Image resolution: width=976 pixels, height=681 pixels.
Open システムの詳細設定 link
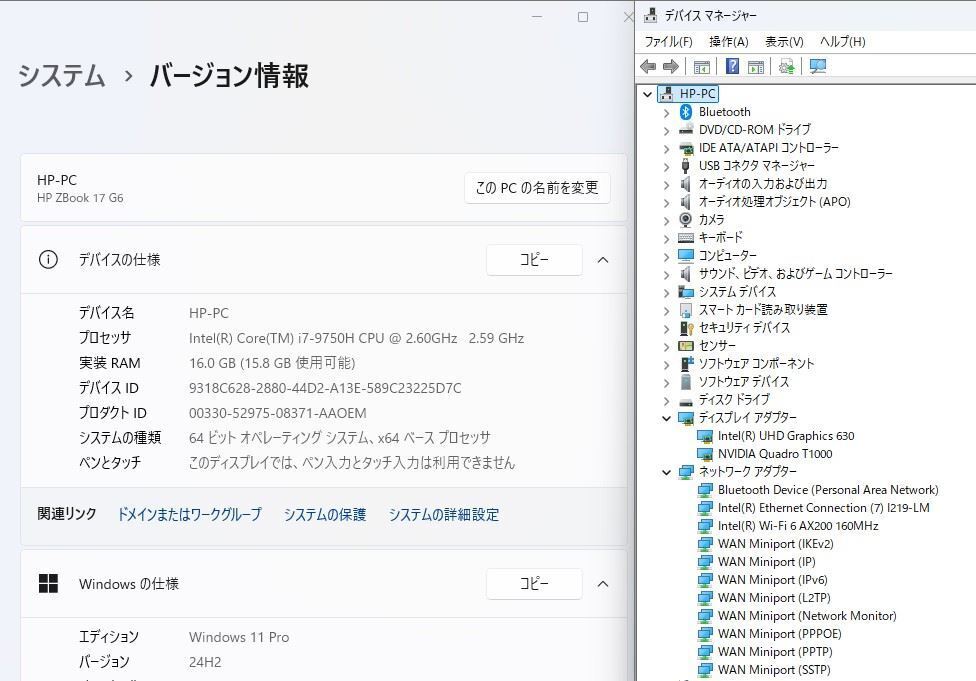coord(444,515)
